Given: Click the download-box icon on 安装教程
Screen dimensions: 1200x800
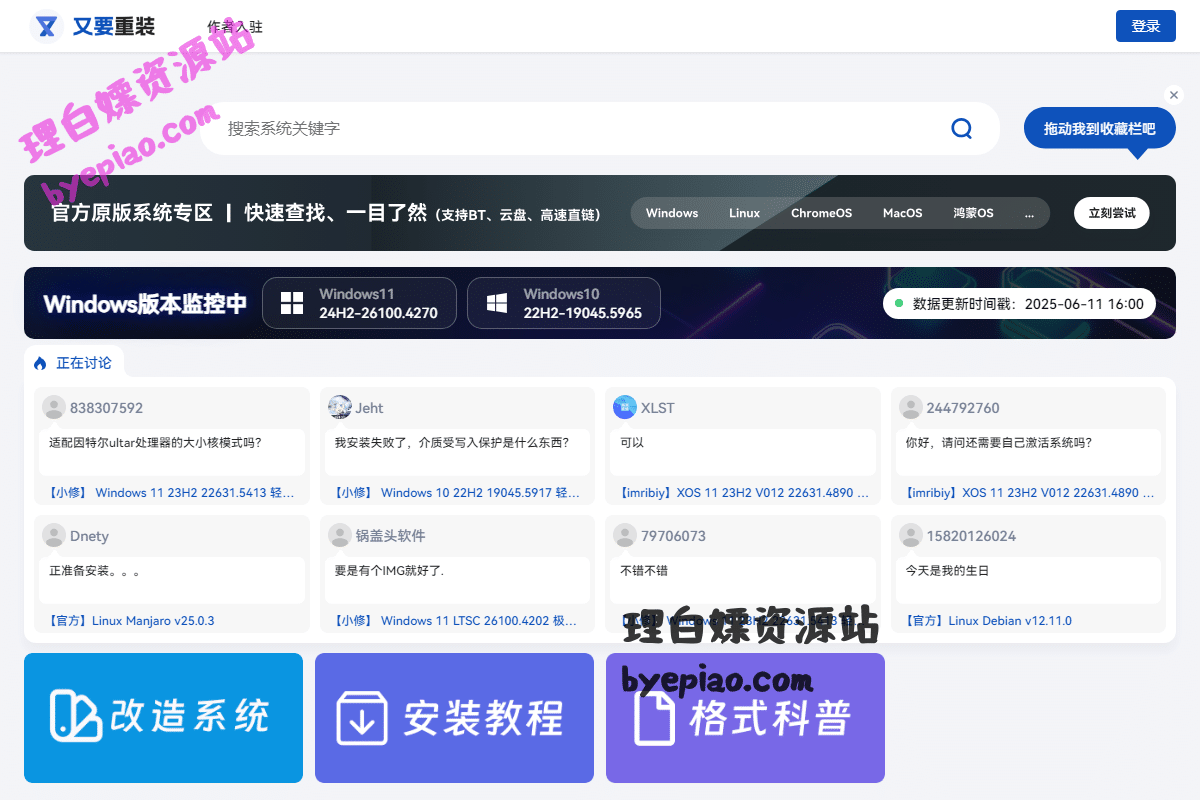Looking at the screenshot, I should tap(362, 718).
